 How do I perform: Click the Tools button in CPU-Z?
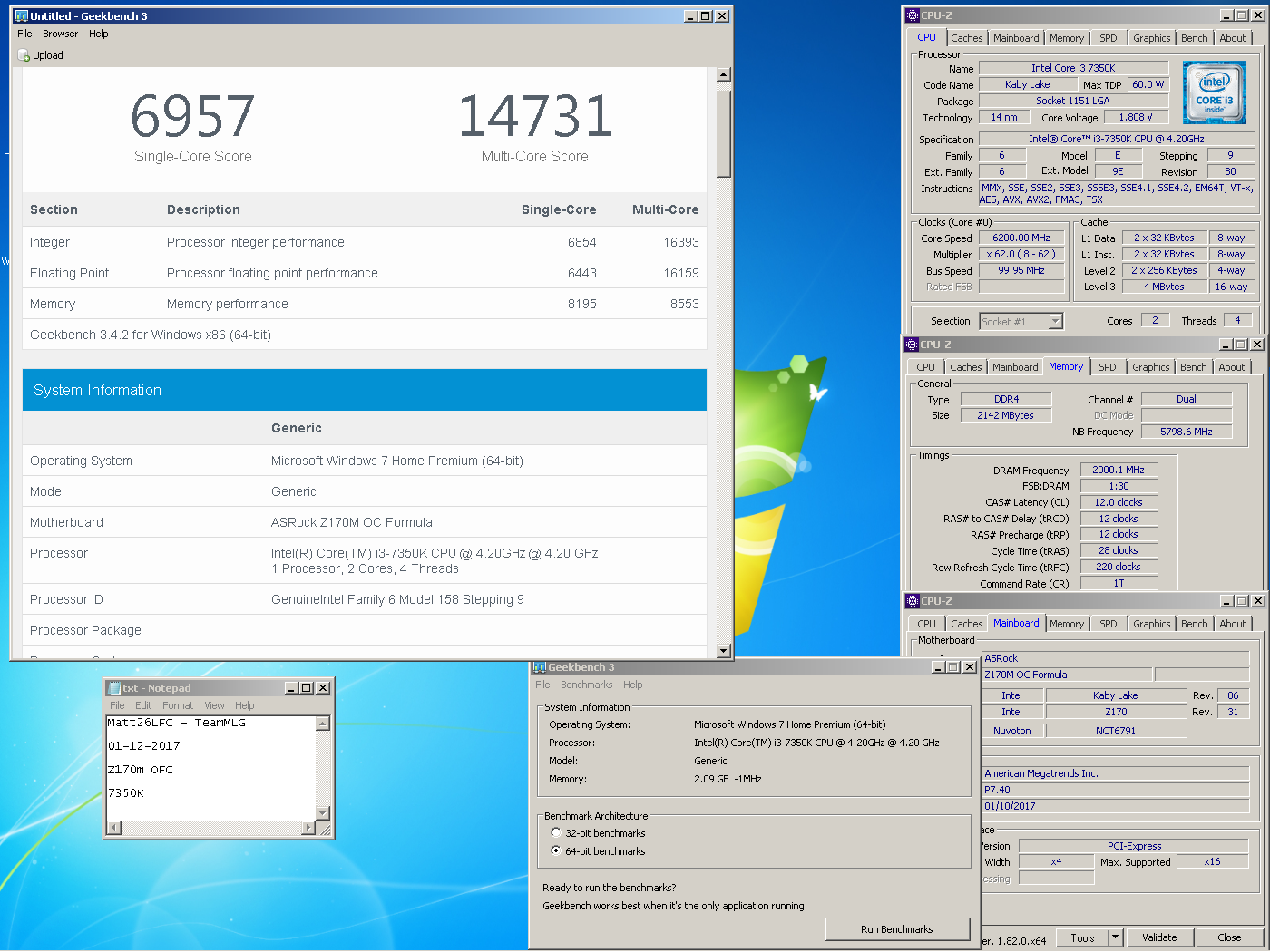(1081, 937)
